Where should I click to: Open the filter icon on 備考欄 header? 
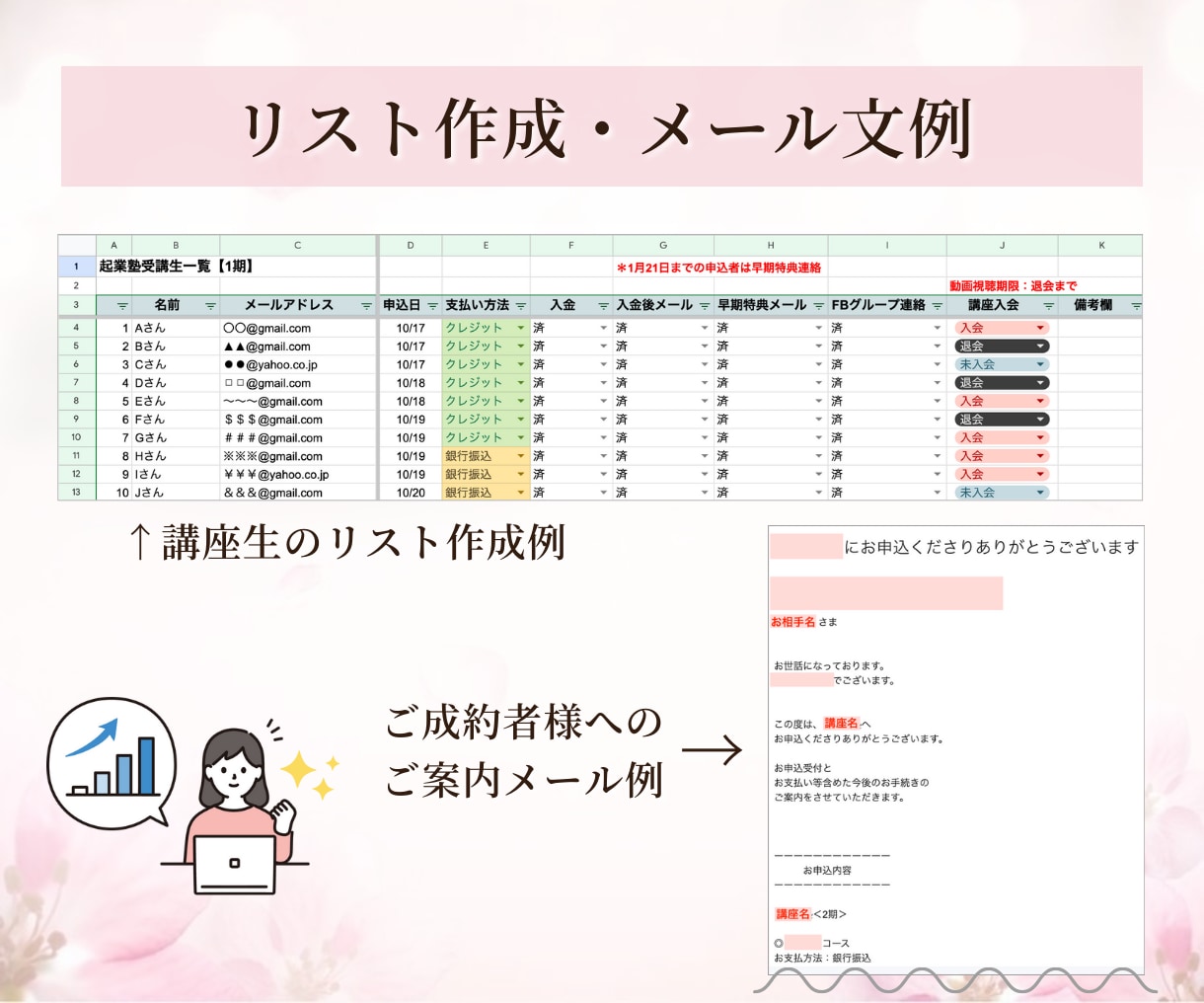click(1136, 306)
